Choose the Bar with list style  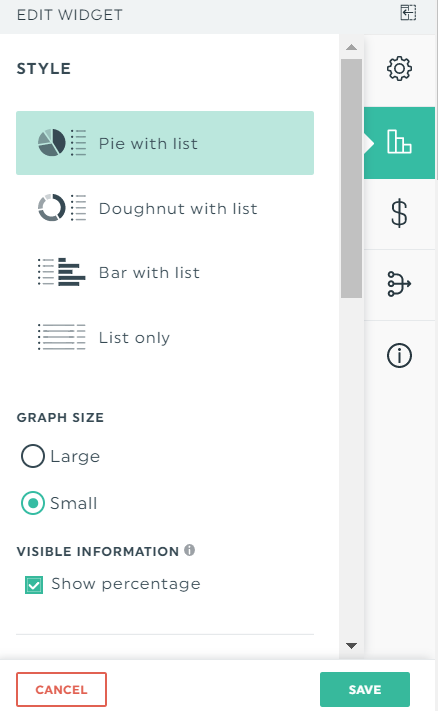coord(165,273)
